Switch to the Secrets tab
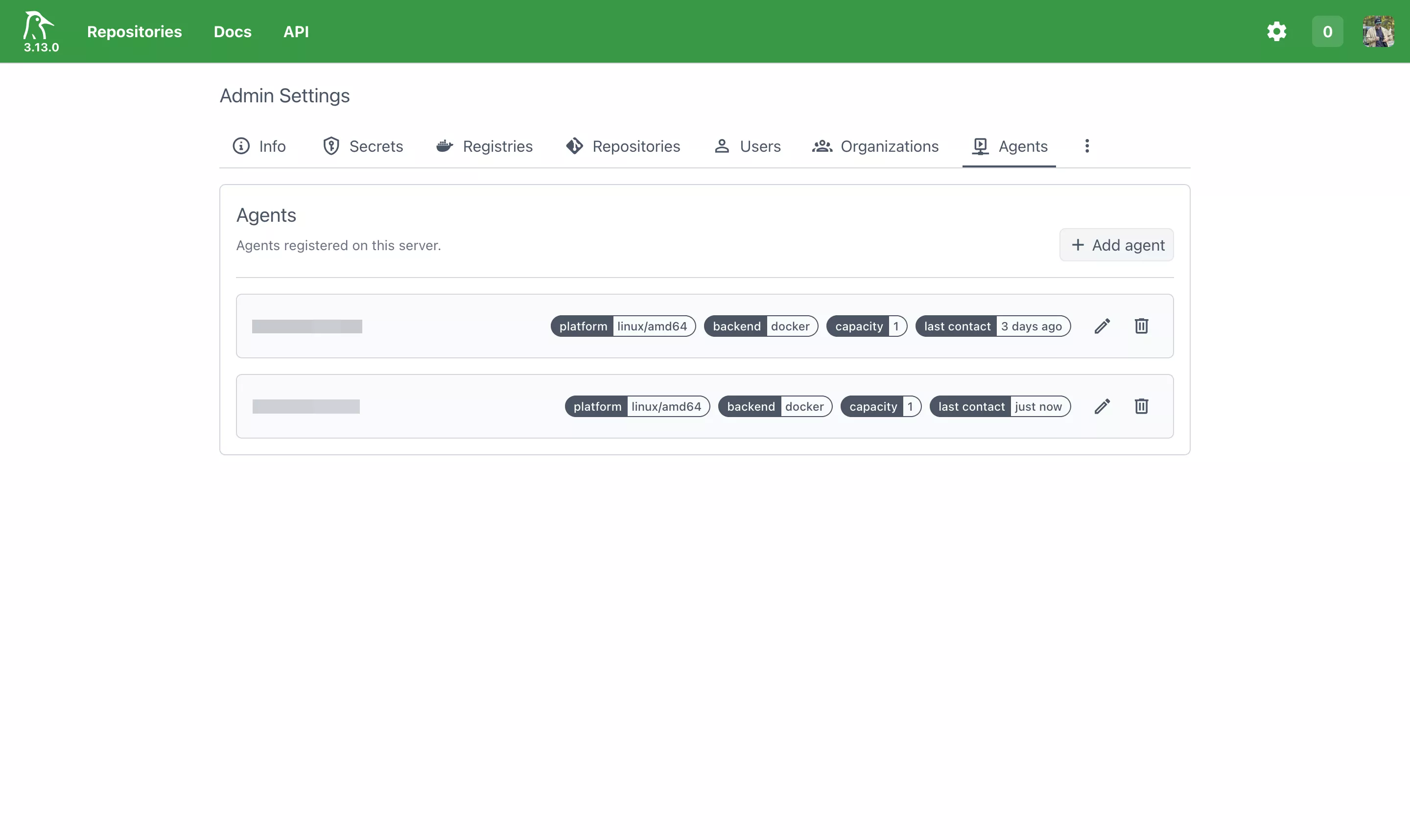The width and height of the screenshot is (1410, 840). [362, 146]
